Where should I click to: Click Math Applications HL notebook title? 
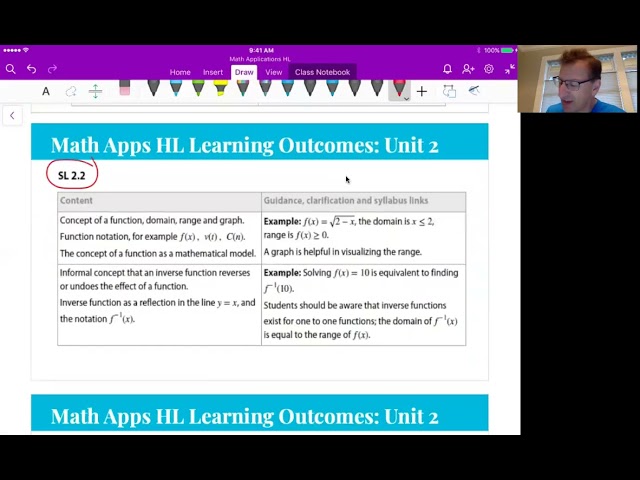pos(260,59)
